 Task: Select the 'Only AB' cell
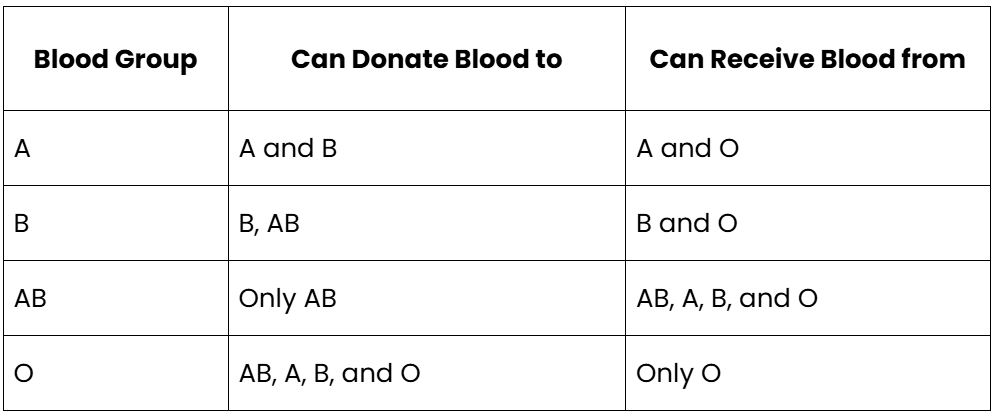tap(427, 298)
